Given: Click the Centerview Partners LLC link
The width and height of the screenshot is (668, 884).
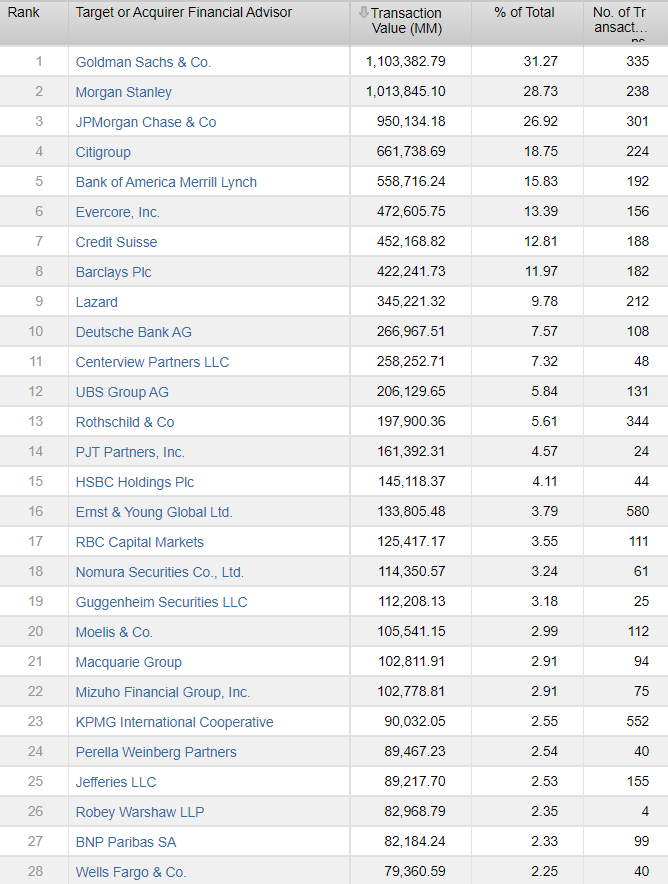Looking at the screenshot, I should 152,362.
